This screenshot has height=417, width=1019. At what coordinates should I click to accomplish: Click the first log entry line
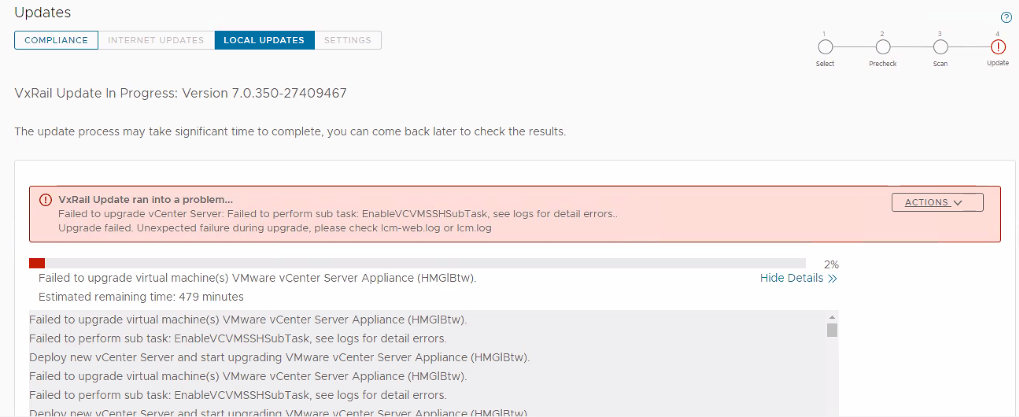(248, 320)
